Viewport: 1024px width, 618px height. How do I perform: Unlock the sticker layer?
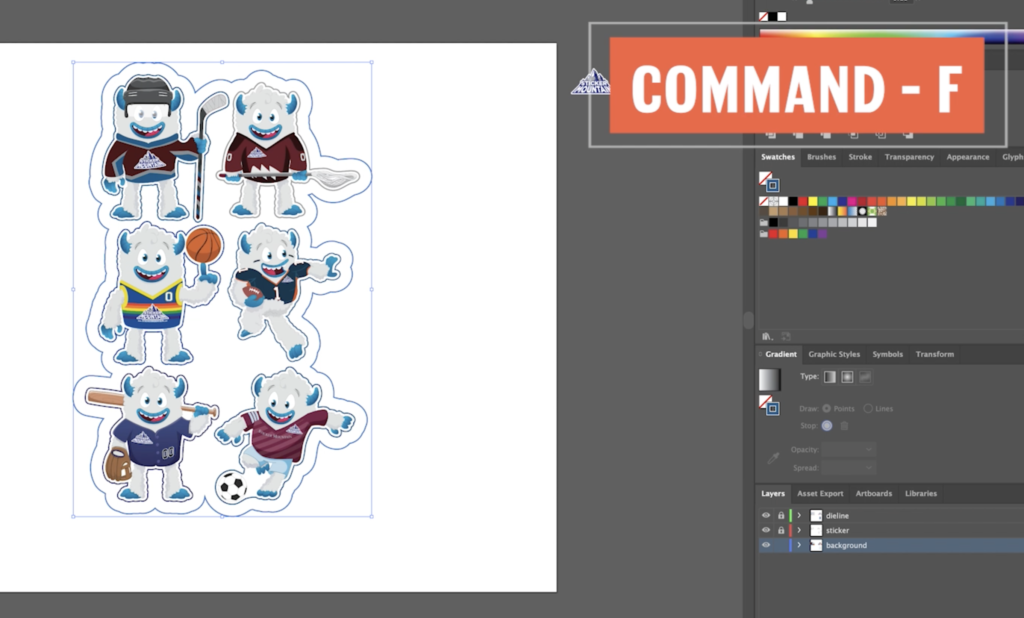click(x=780, y=530)
